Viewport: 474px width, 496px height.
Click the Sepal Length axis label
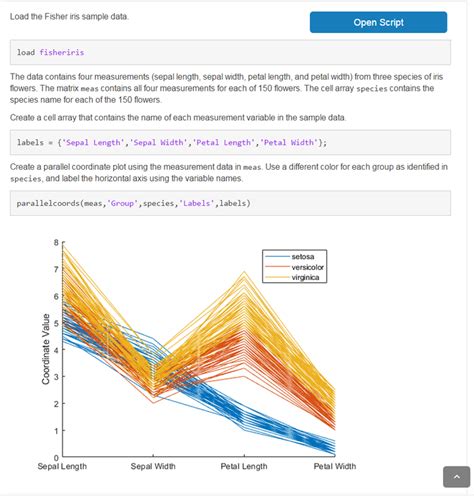62,466
